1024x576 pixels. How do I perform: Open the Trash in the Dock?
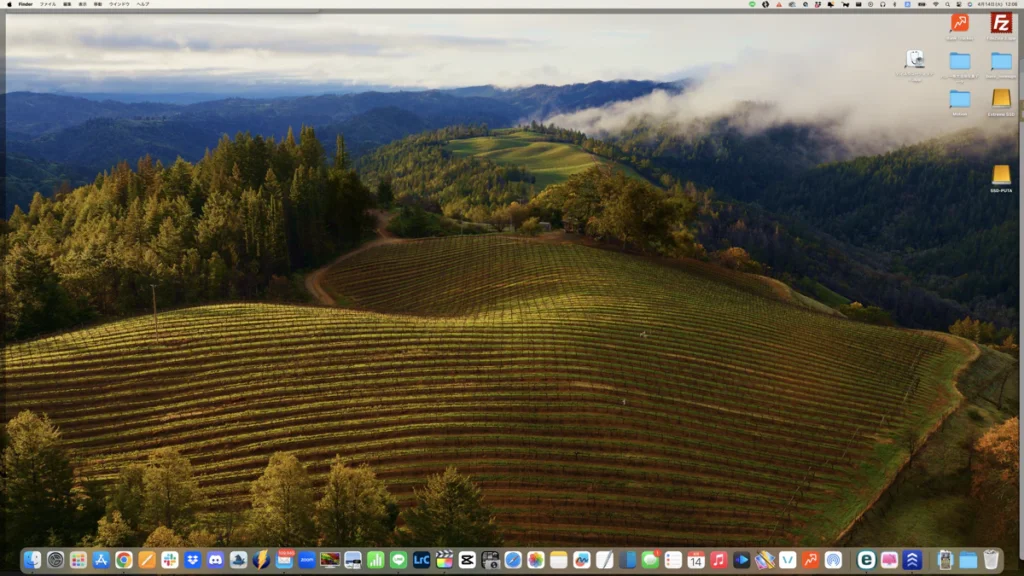click(x=991, y=560)
